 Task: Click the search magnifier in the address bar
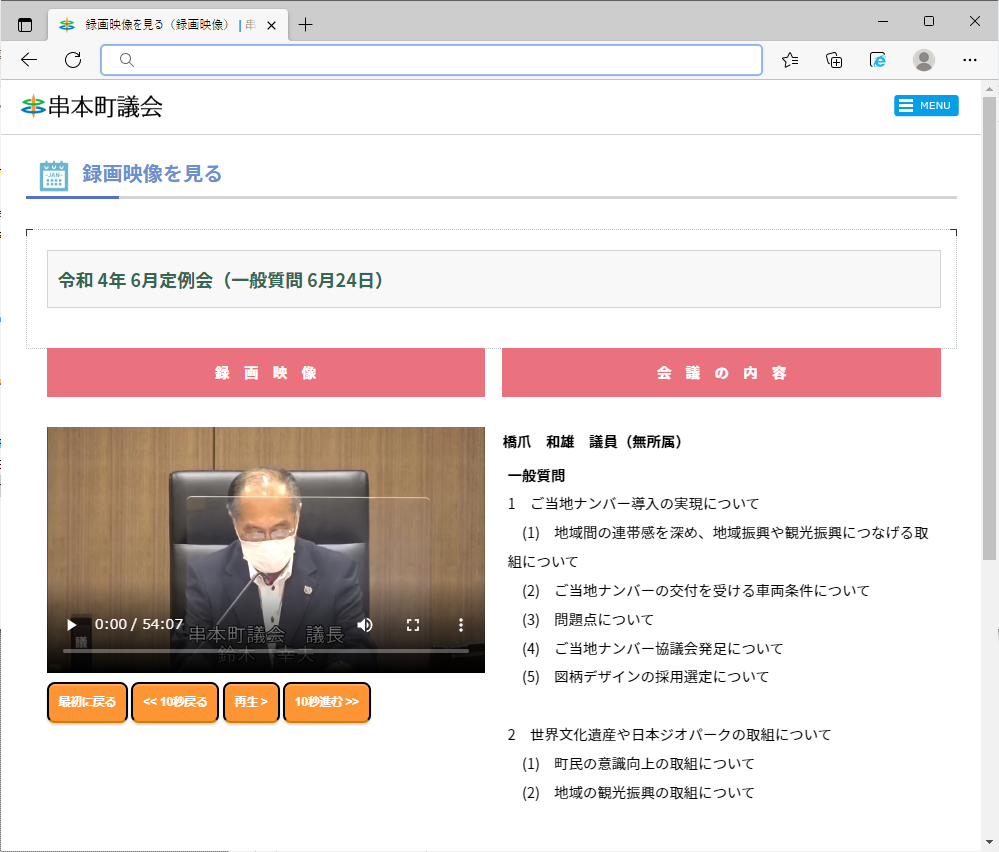pos(127,60)
